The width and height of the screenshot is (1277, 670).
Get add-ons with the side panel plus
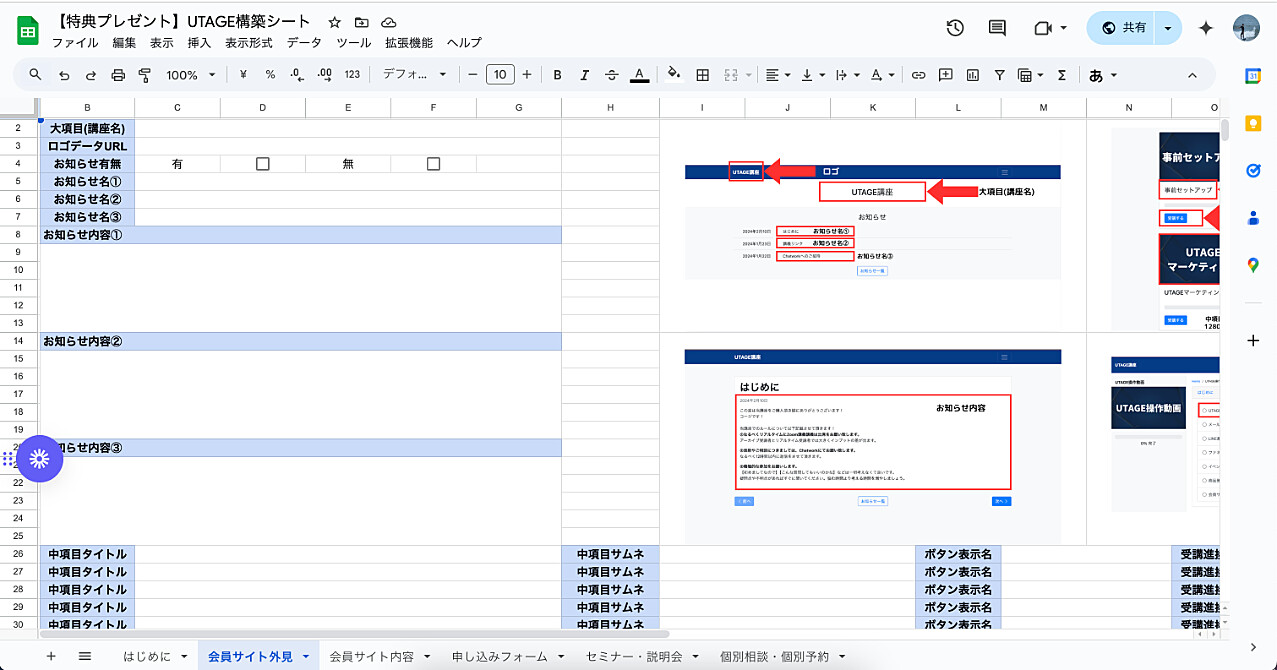[x=1253, y=341]
